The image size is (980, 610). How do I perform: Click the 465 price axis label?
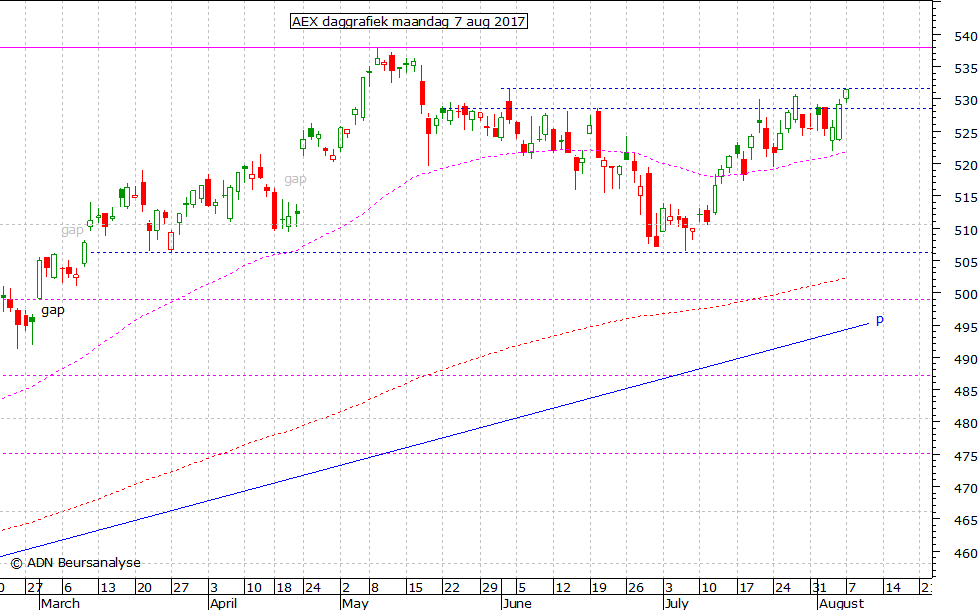click(966, 521)
